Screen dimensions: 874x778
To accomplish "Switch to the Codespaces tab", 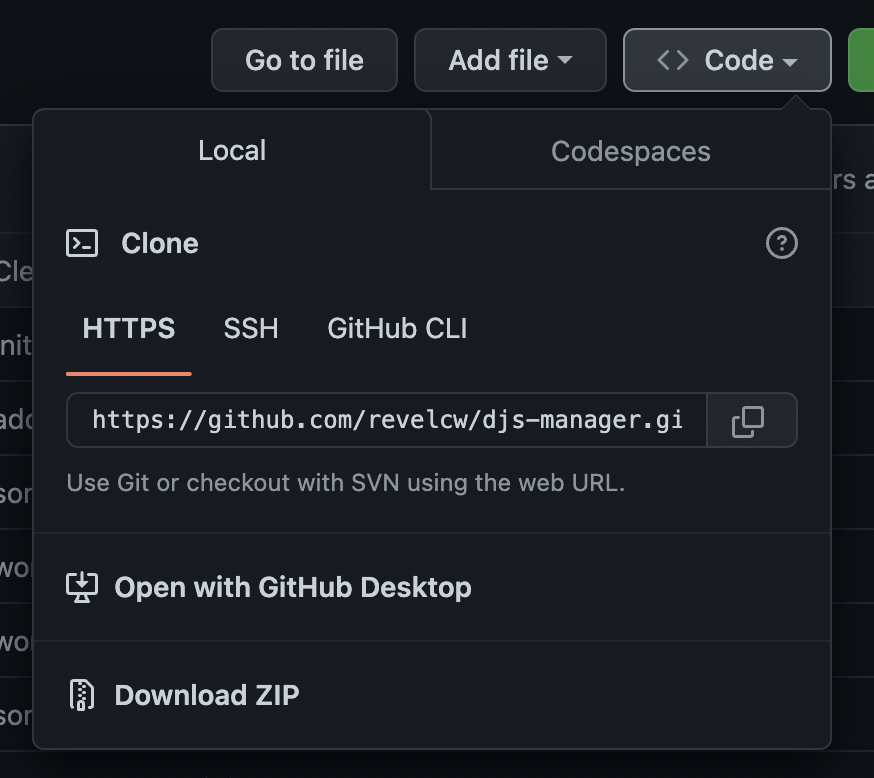I will (x=630, y=151).
